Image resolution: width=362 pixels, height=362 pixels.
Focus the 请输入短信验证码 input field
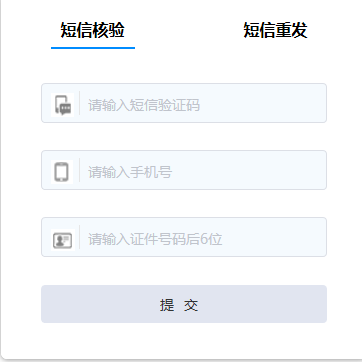(184, 103)
